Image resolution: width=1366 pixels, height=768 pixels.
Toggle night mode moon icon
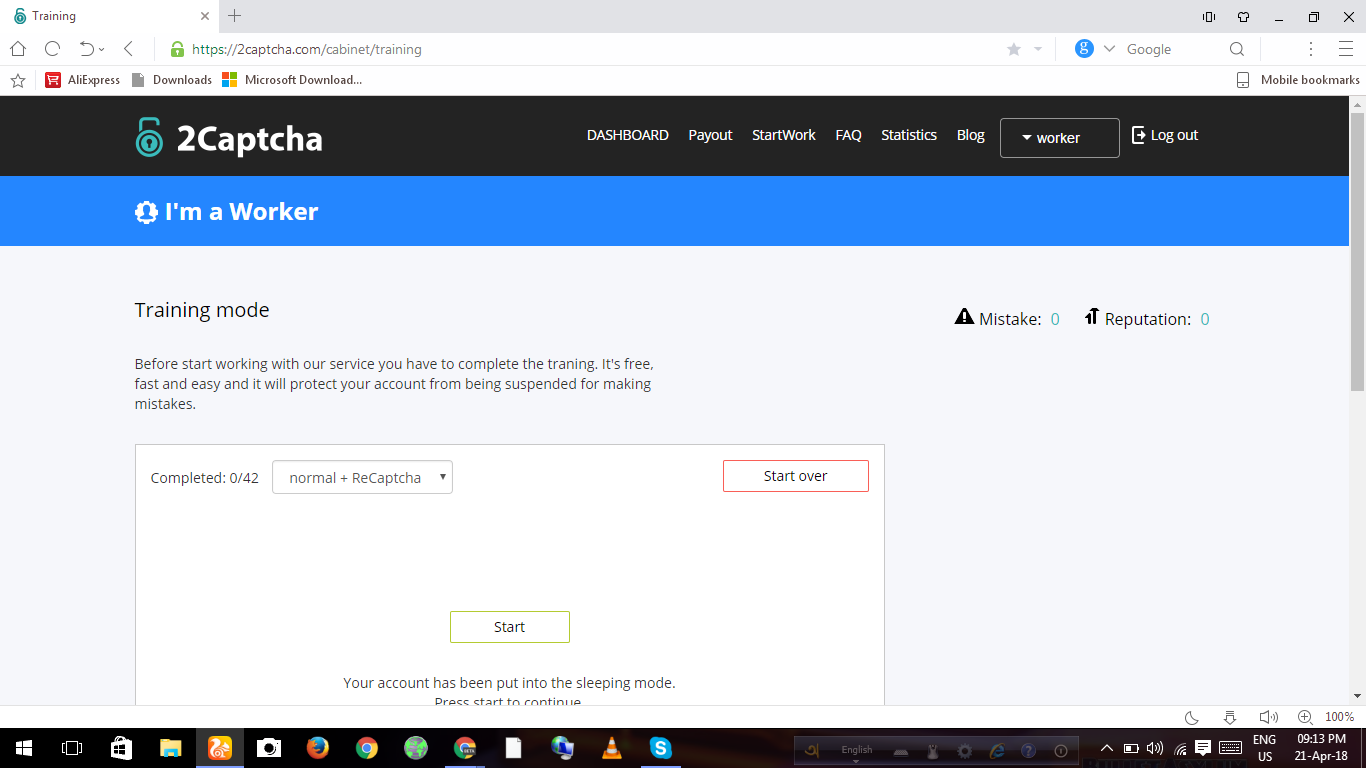[x=1192, y=717]
